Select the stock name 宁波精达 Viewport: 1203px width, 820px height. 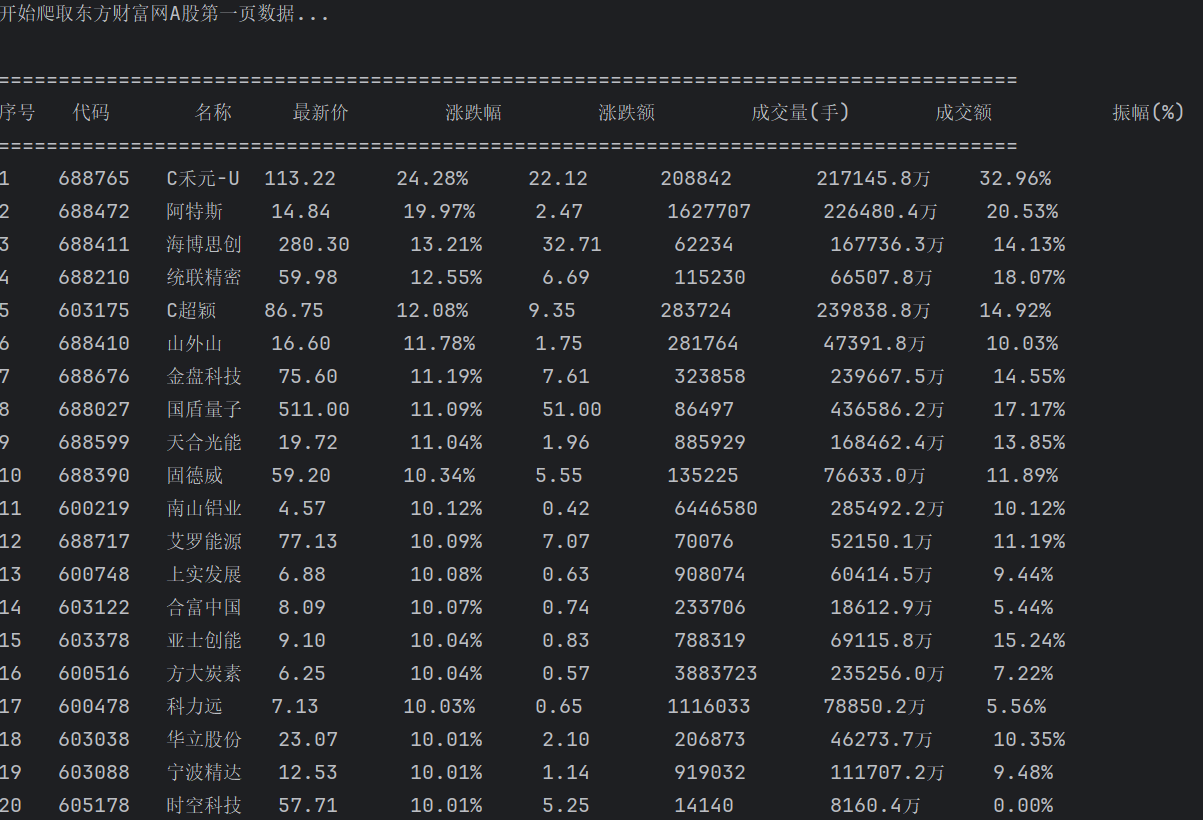(204, 773)
